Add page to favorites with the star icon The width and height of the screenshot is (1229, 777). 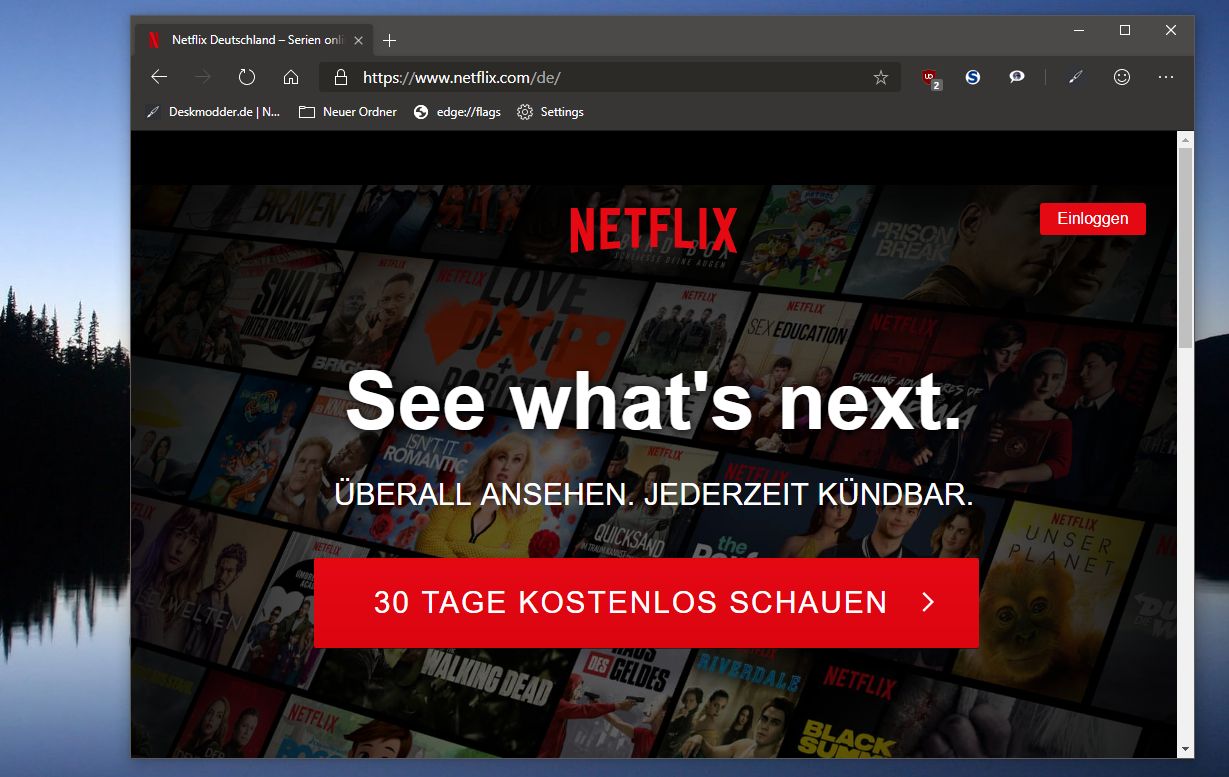pos(881,77)
